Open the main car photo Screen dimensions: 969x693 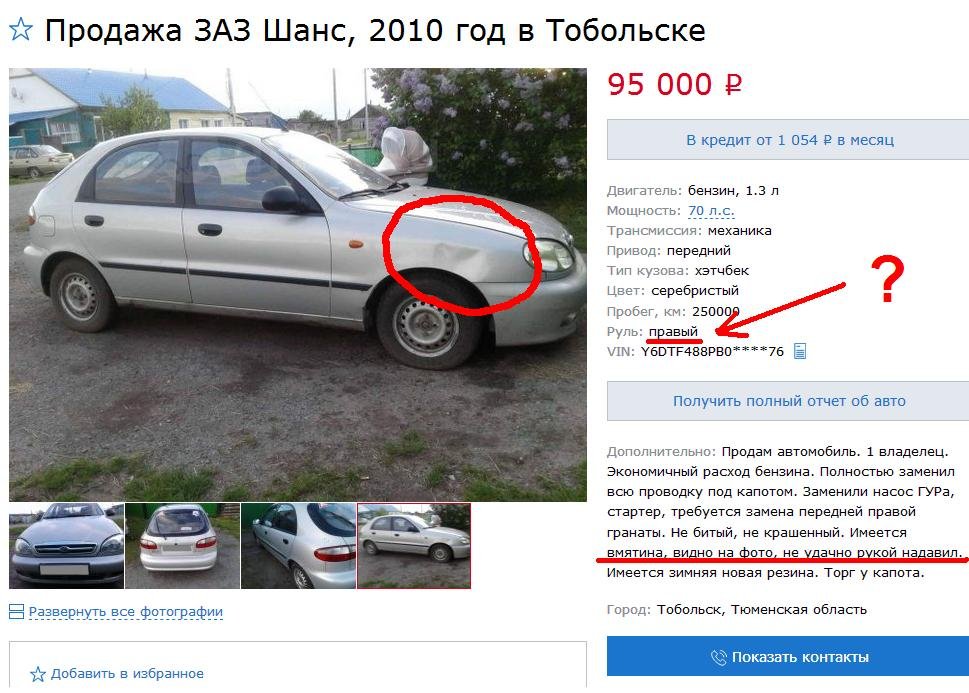[298, 284]
